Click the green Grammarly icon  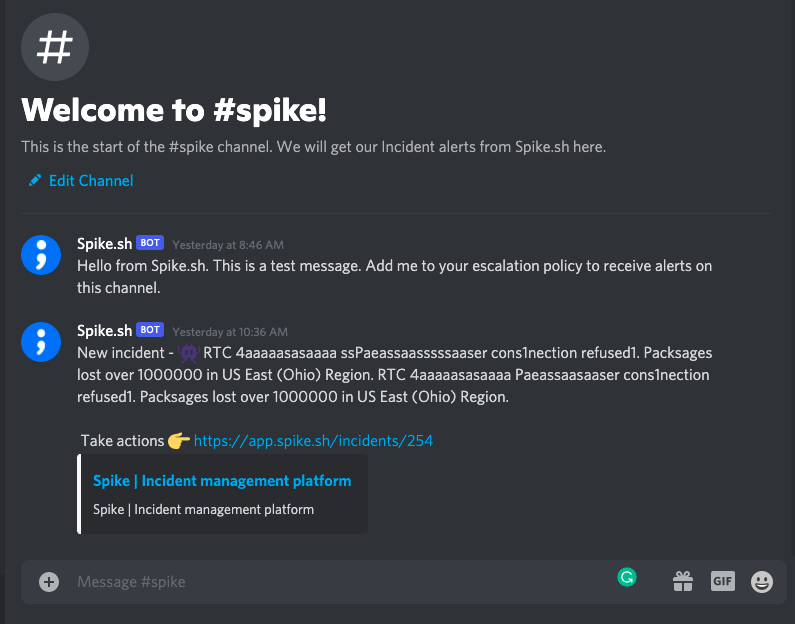[x=627, y=577]
